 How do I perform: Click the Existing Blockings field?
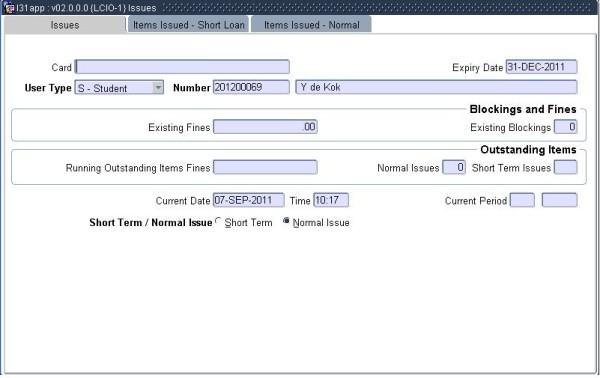coord(566,127)
